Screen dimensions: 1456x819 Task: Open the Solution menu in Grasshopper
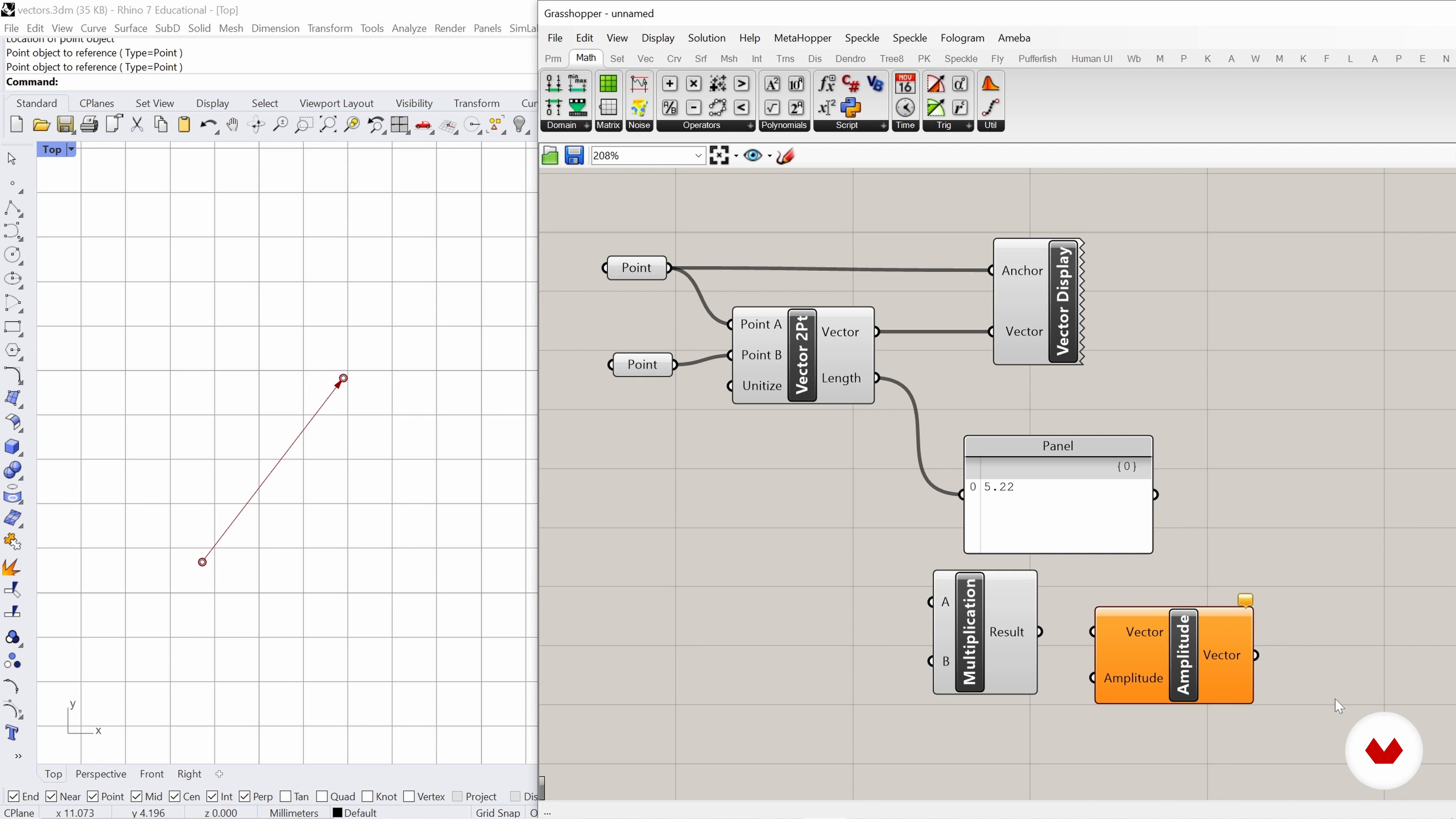point(706,38)
